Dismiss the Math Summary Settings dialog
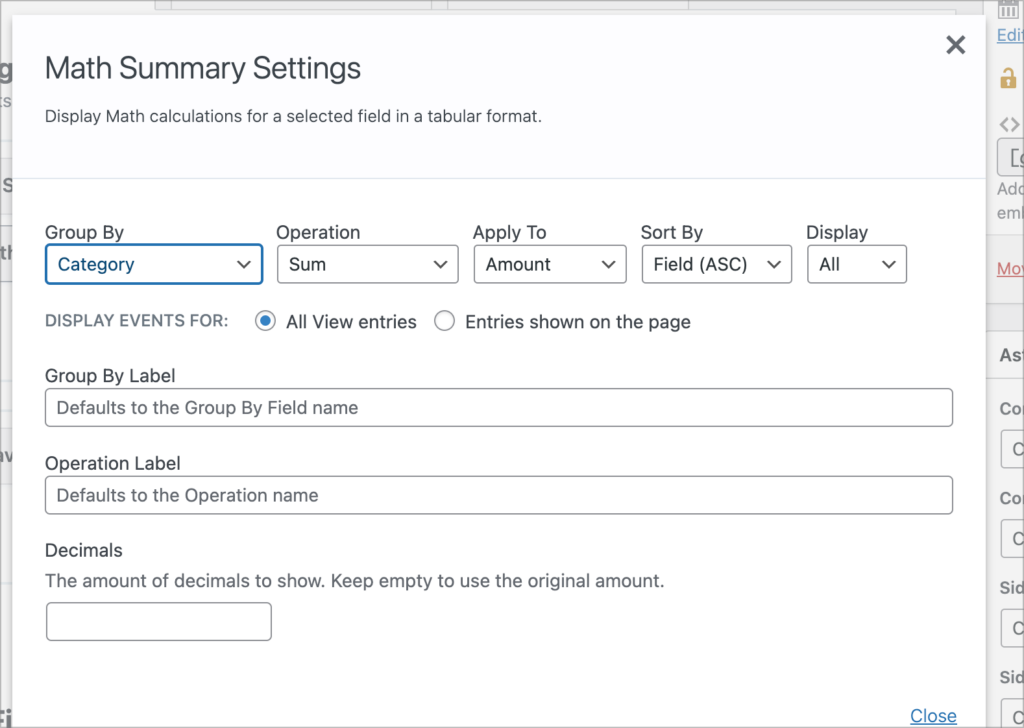 955,45
